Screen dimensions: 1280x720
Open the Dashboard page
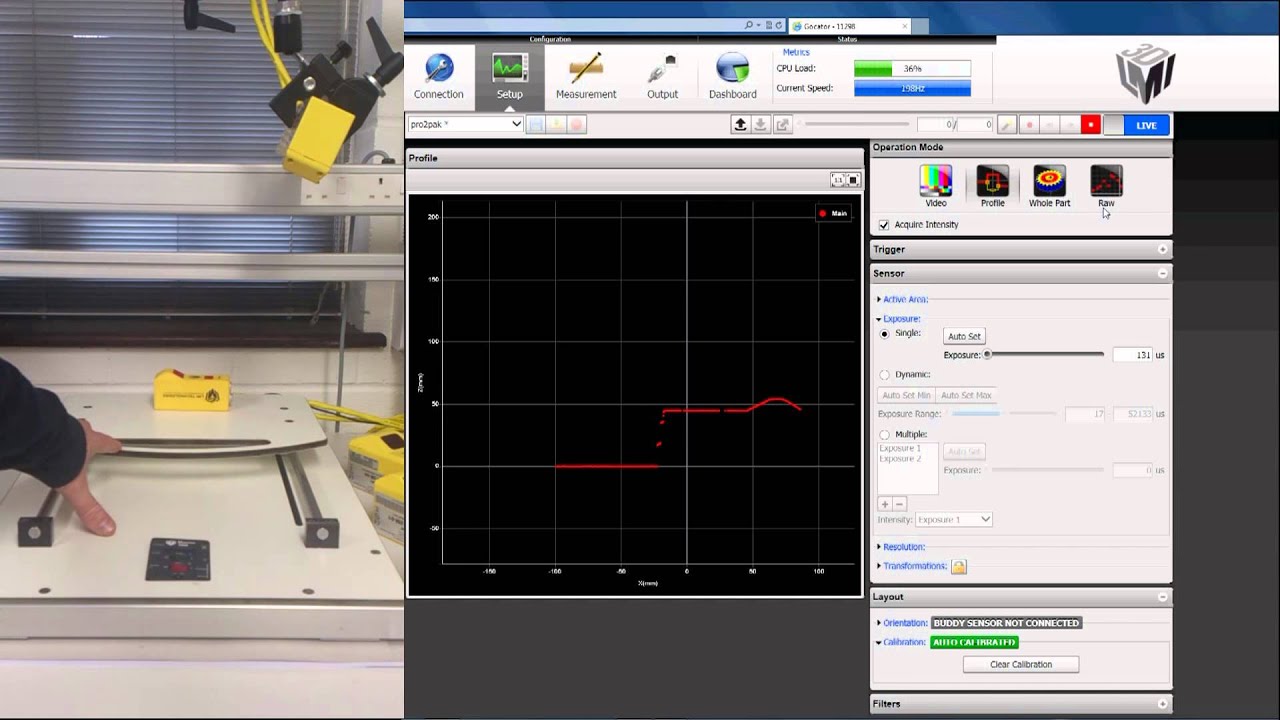[x=733, y=78]
